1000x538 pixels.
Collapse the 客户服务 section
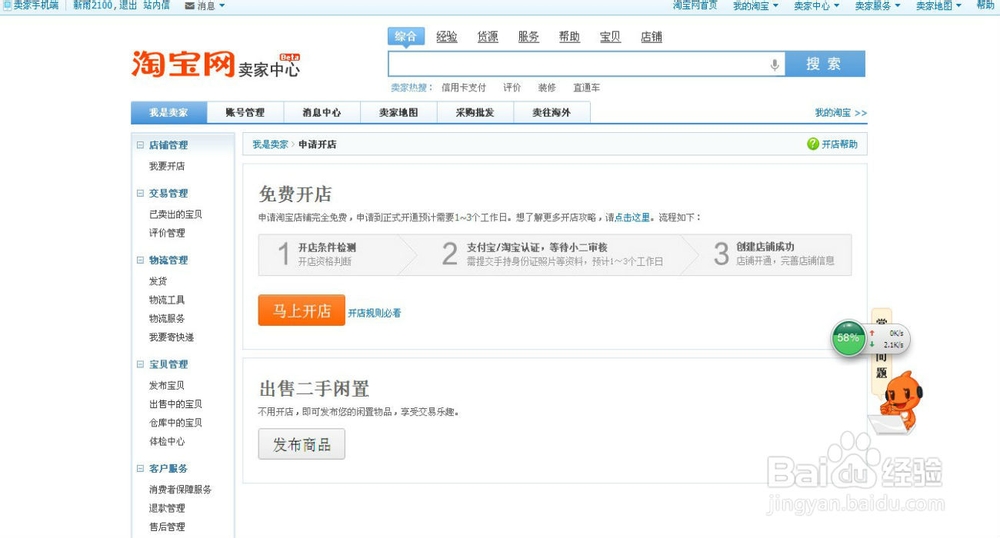(140, 468)
